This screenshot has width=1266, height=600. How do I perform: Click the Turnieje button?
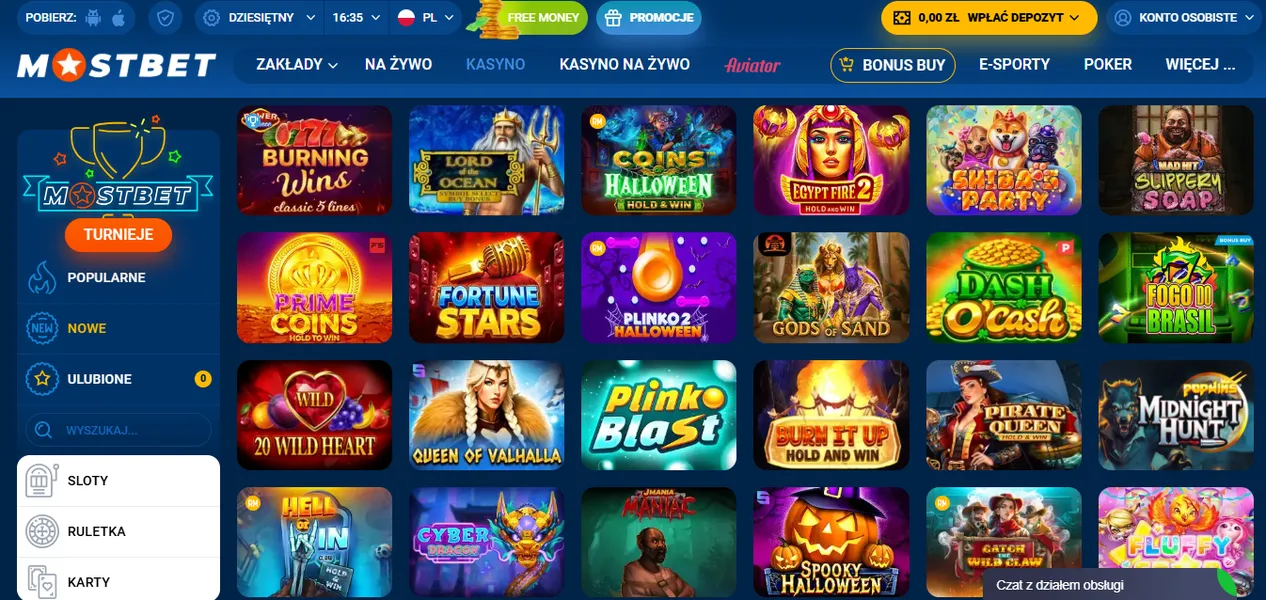(118, 235)
